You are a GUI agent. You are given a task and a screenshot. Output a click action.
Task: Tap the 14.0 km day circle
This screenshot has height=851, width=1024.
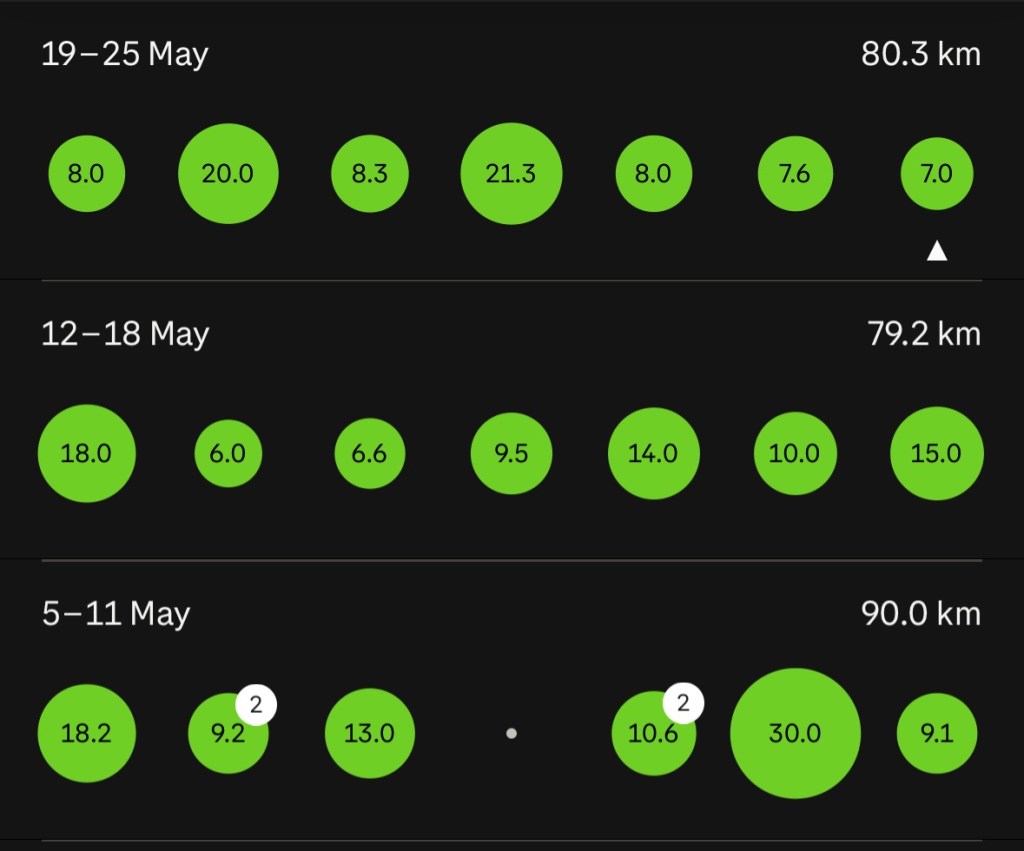pos(653,453)
